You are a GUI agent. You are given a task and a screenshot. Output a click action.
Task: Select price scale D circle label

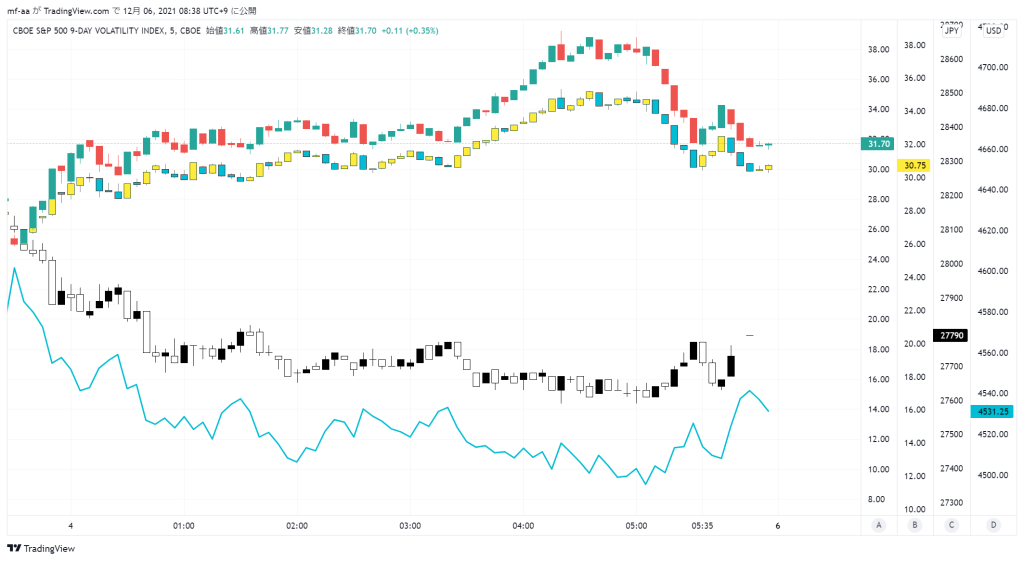pyautogui.click(x=993, y=525)
